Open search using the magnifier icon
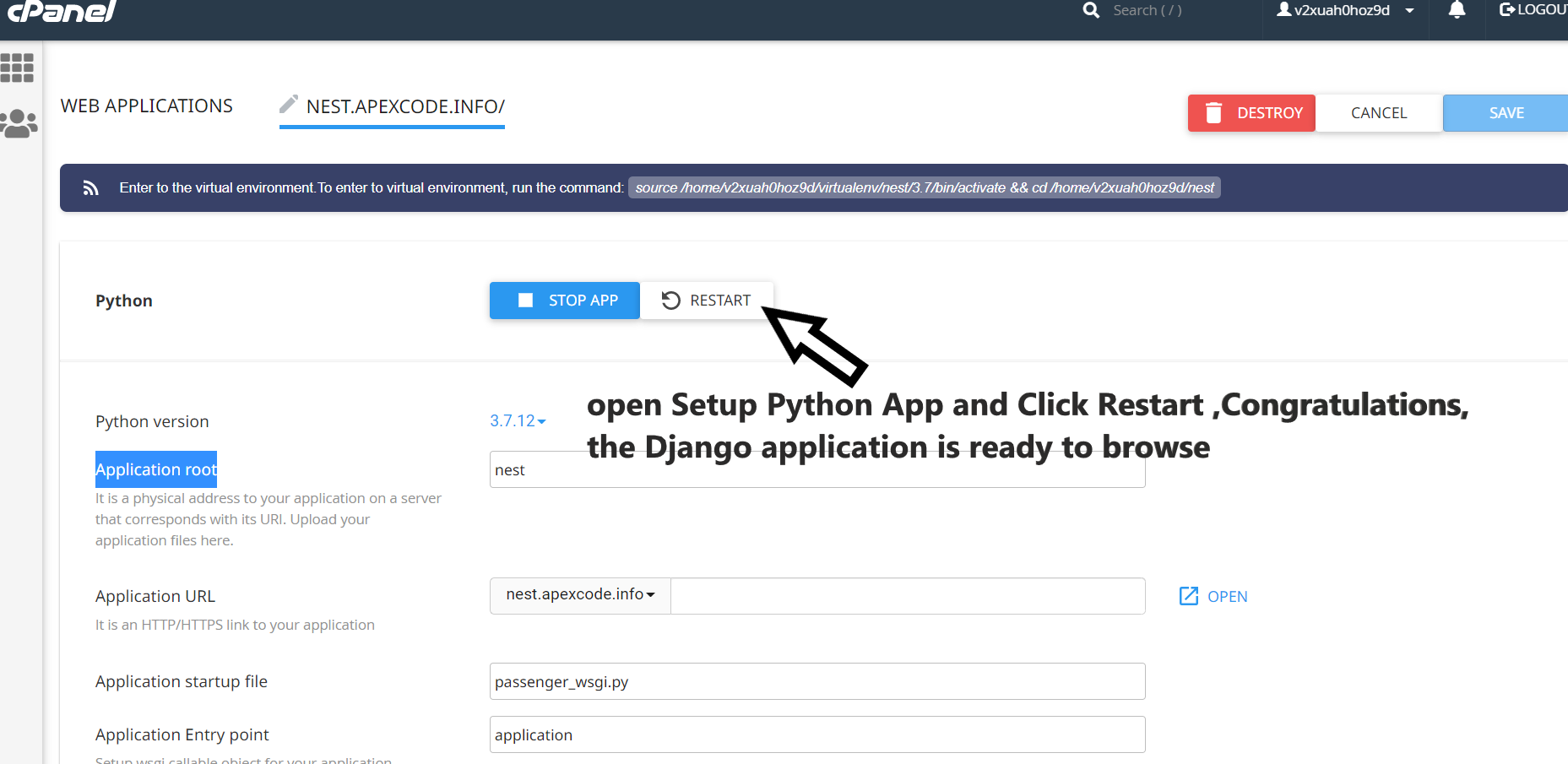 (x=1090, y=10)
